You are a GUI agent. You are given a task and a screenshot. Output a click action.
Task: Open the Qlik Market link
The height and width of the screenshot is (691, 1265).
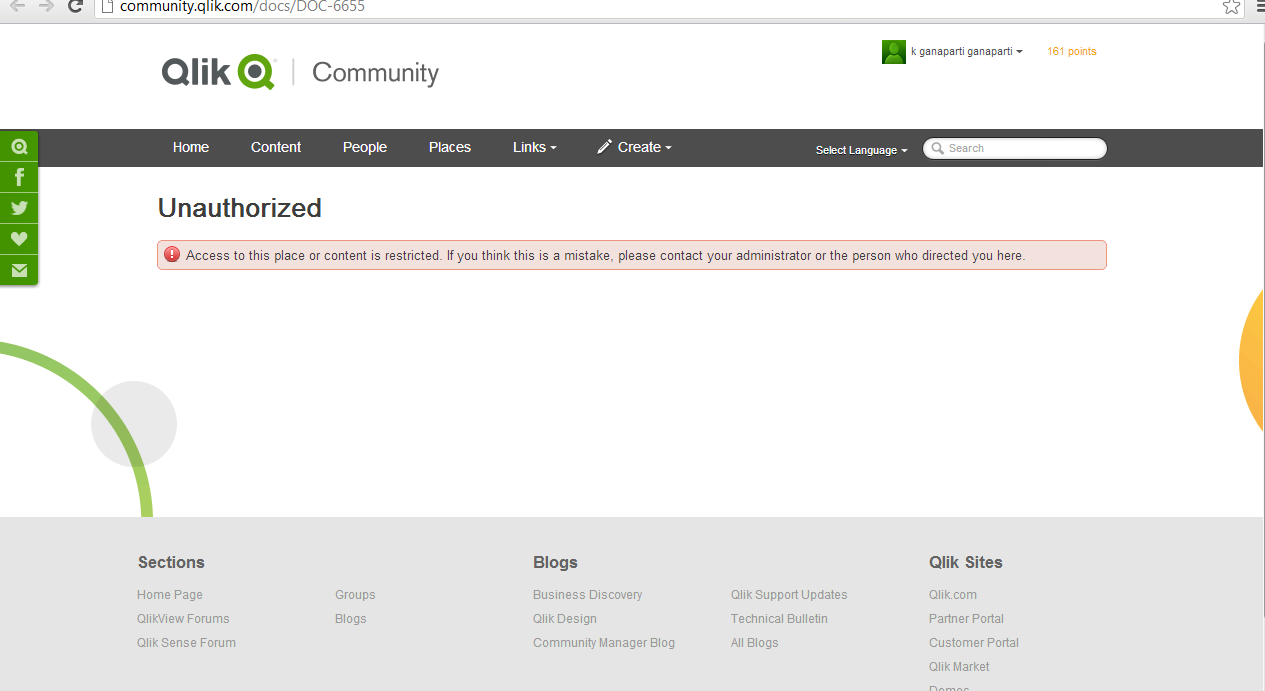click(x=959, y=667)
